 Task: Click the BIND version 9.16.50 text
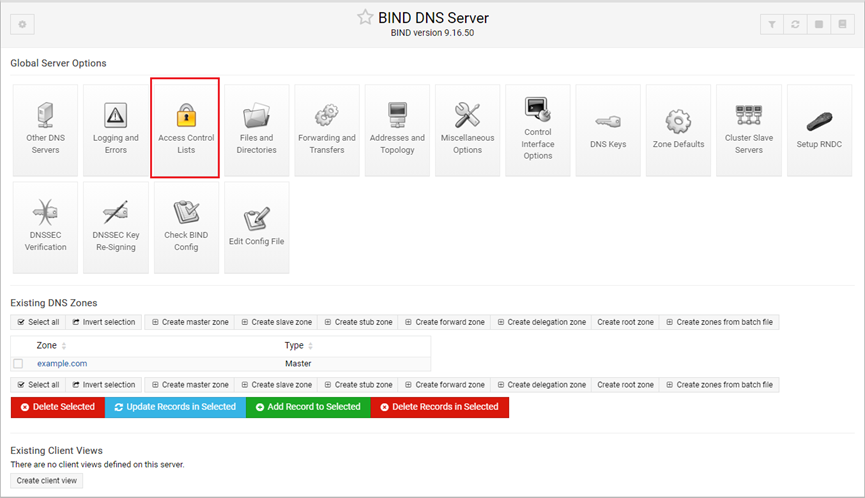click(x=432, y=33)
